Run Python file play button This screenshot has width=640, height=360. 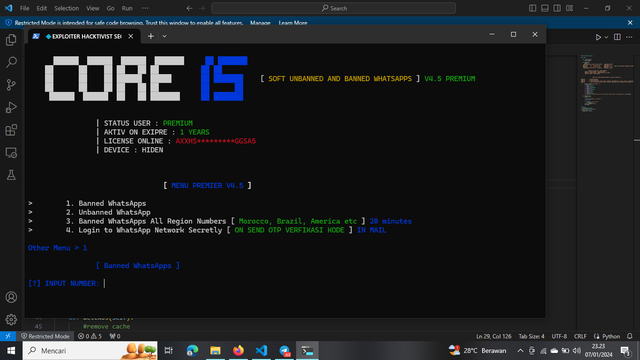click(598, 37)
